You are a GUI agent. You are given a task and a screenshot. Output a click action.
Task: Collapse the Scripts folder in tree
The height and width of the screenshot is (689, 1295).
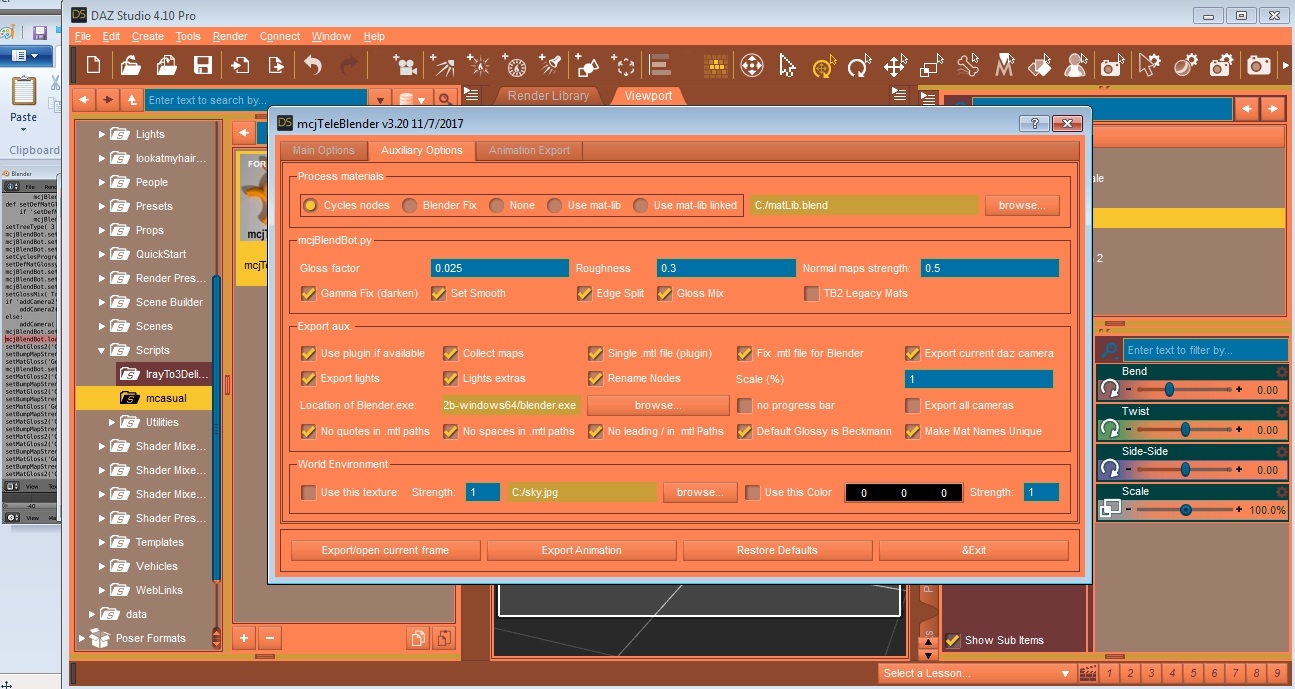101,351
